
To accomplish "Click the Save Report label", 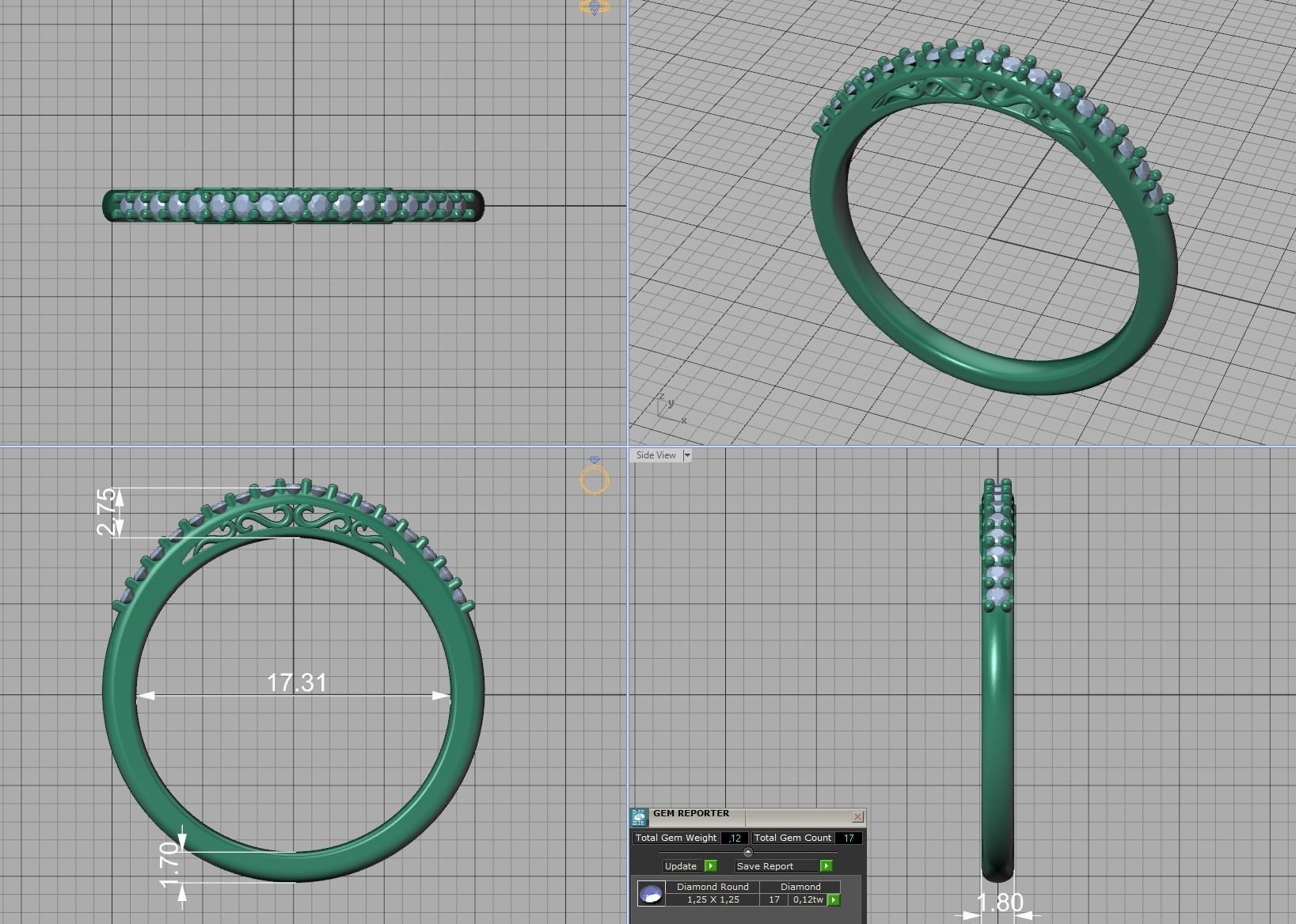I will 765,866.
